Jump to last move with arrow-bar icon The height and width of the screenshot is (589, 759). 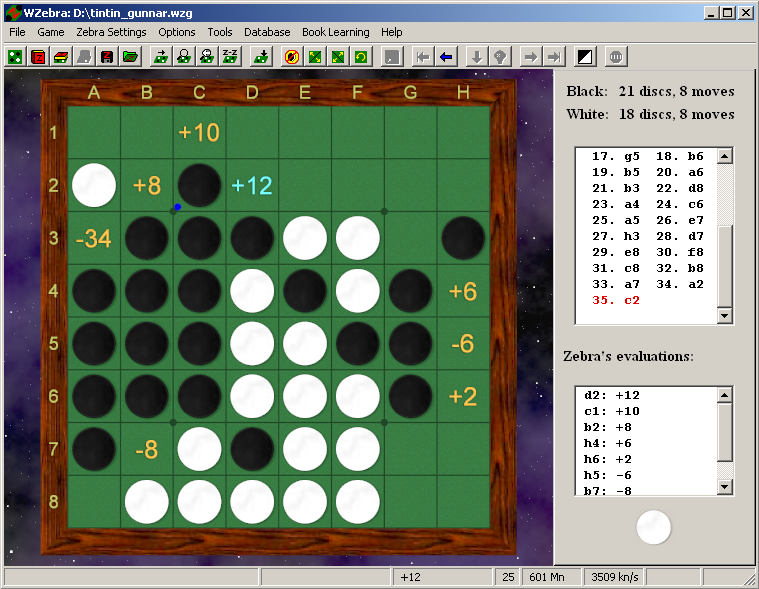coord(553,57)
